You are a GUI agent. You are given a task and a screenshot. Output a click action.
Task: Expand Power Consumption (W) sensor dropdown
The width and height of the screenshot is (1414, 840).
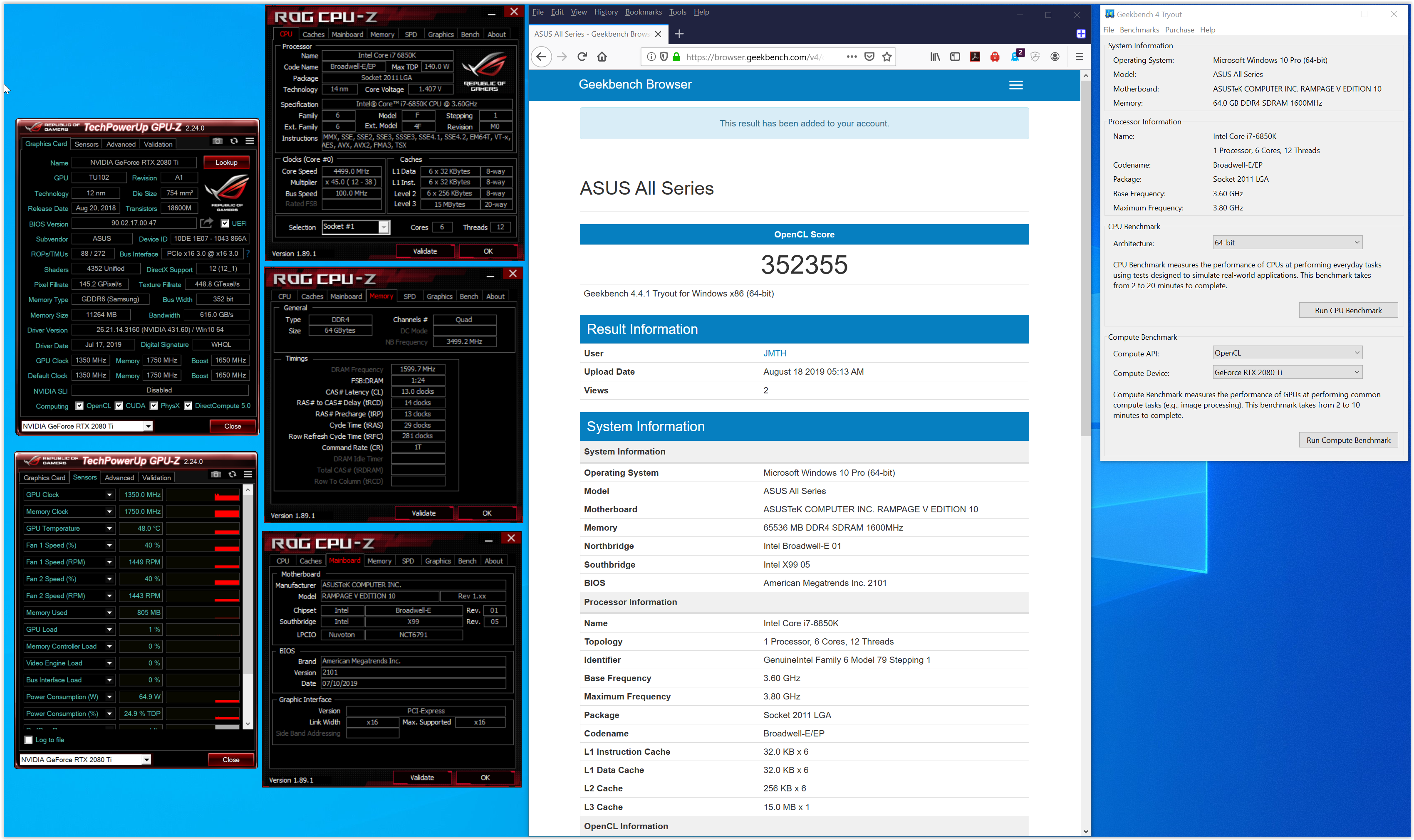(109, 697)
